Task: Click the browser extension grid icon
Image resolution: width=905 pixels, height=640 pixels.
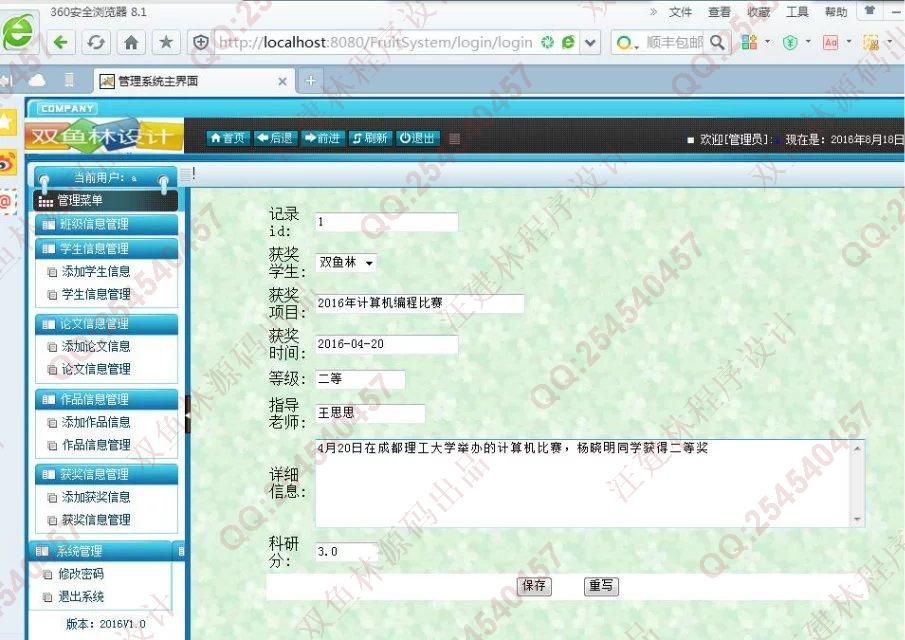Action: point(749,42)
